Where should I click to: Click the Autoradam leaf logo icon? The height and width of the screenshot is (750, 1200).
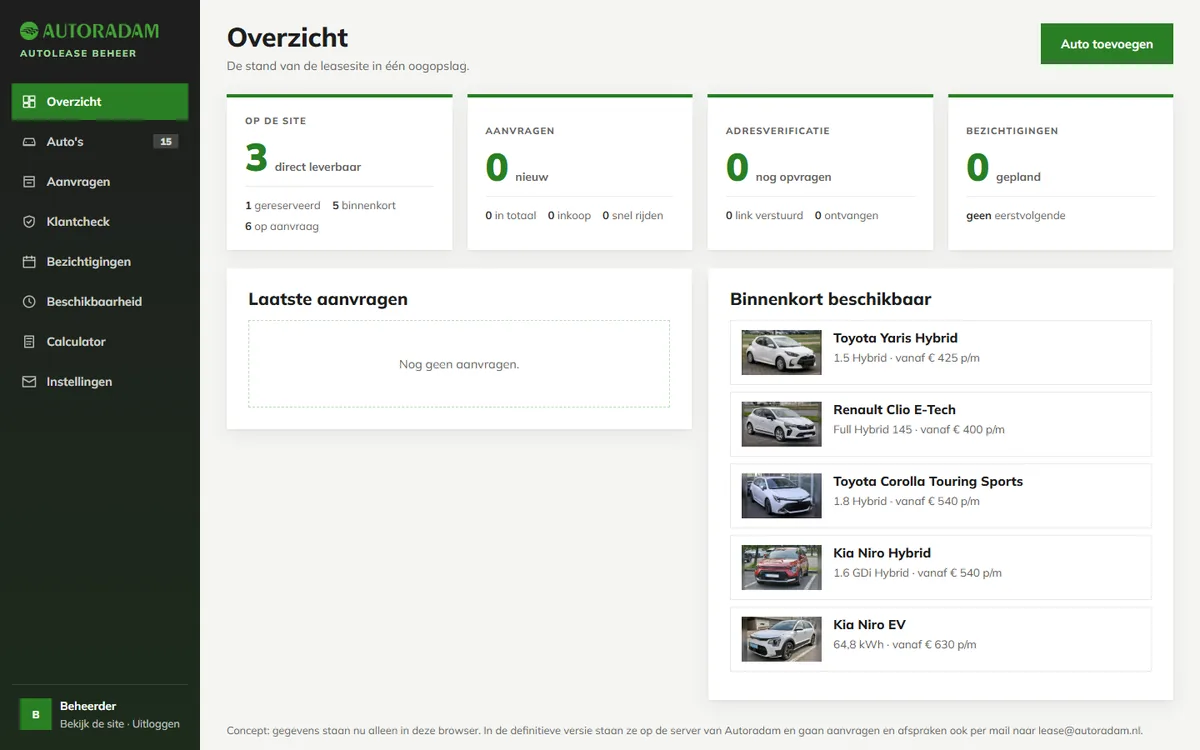click(x=29, y=31)
